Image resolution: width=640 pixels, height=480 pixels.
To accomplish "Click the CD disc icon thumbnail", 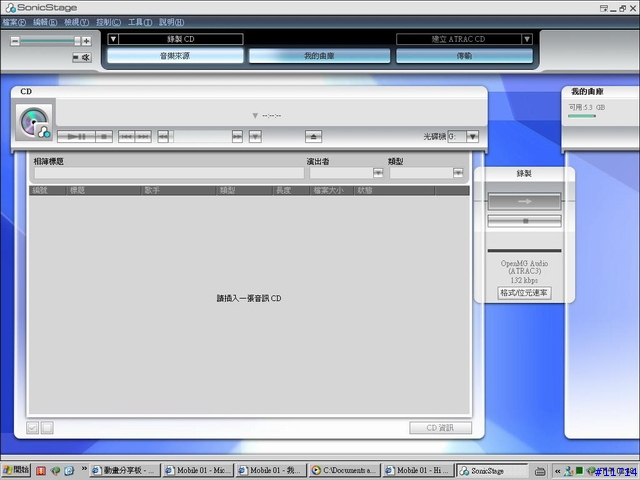I will [34, 121].
